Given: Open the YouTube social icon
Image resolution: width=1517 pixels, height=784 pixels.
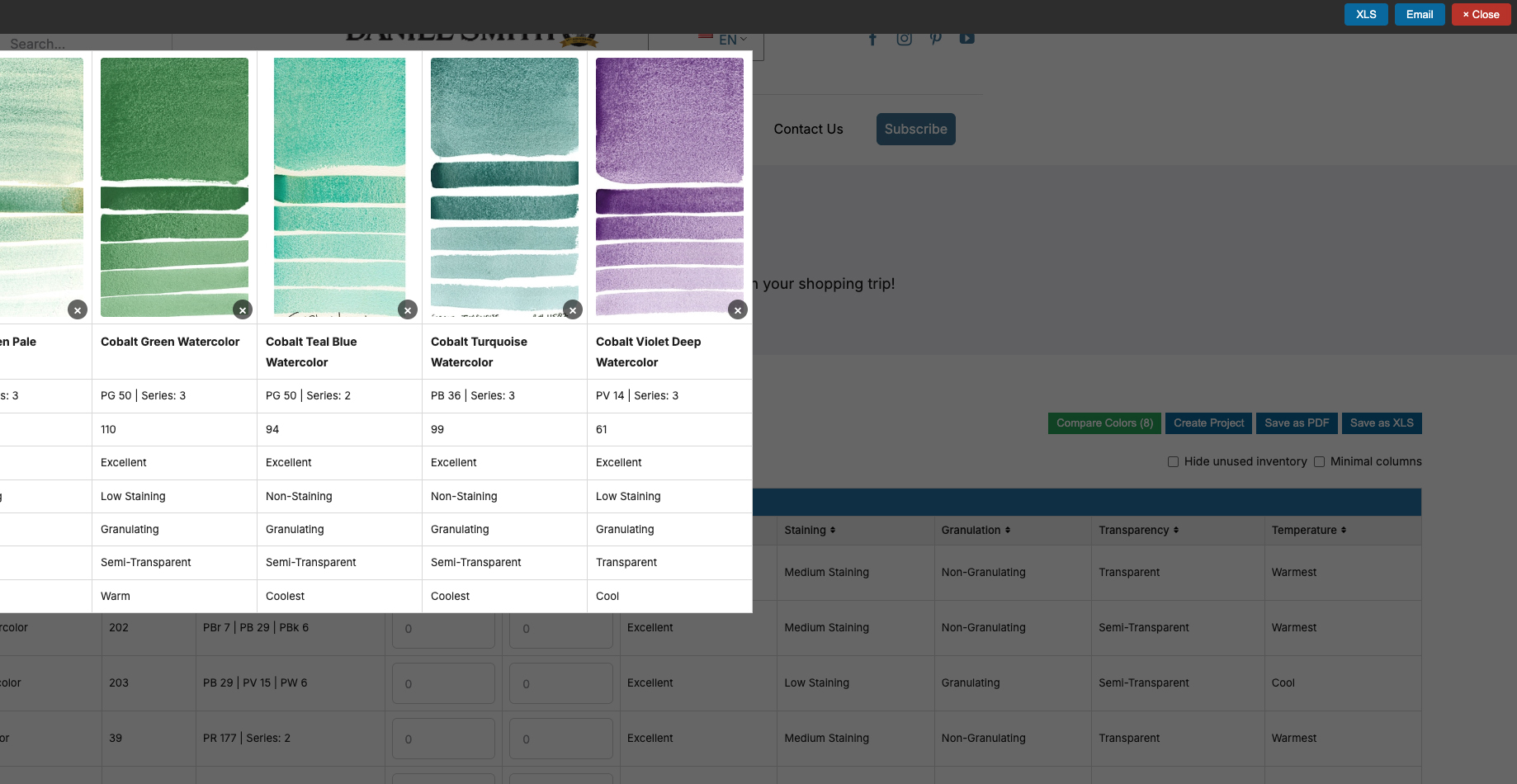Looking at the screenshot, I should [x=966, y=39].
